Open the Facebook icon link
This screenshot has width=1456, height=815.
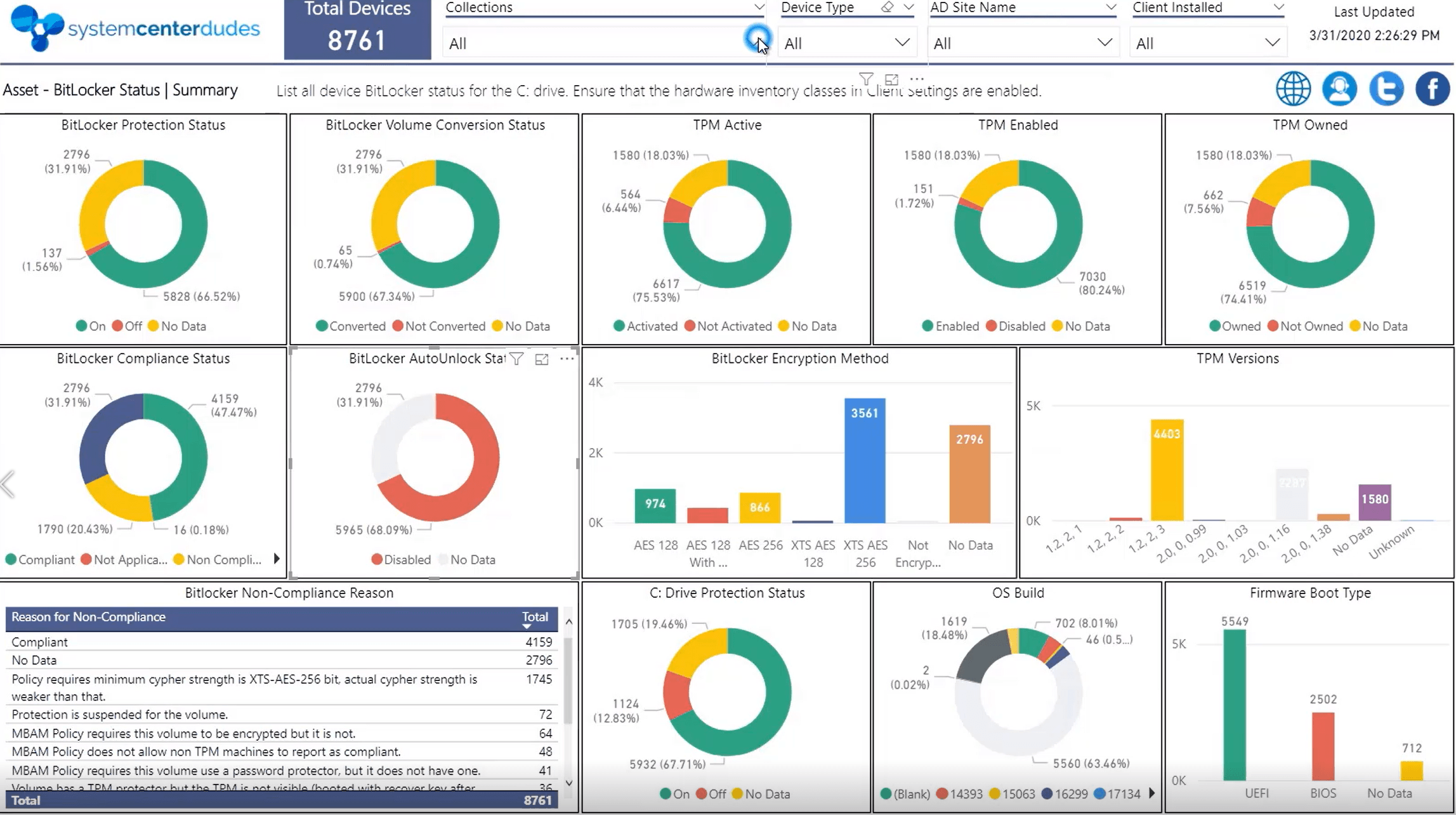click(1433, 88)
